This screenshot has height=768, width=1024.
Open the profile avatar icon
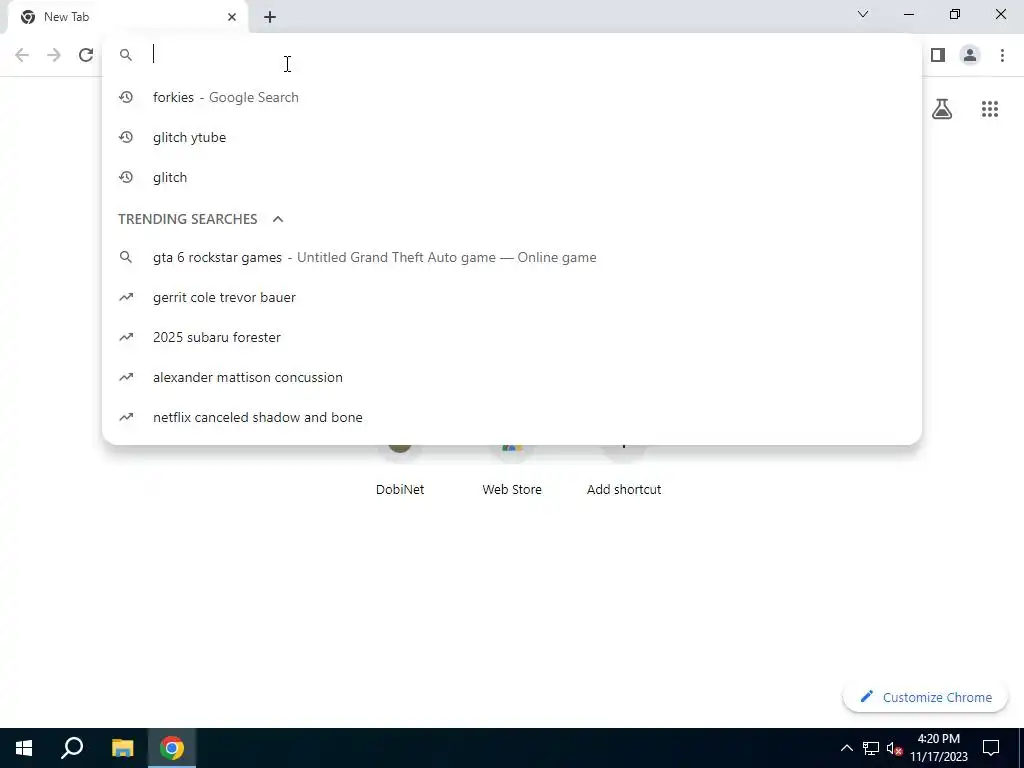coord(970,55)
